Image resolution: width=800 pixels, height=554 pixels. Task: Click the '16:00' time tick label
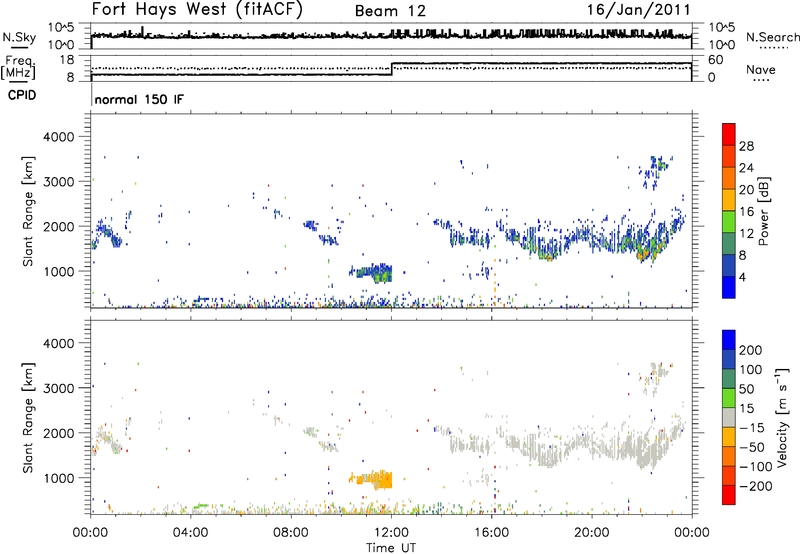point(491,533)
